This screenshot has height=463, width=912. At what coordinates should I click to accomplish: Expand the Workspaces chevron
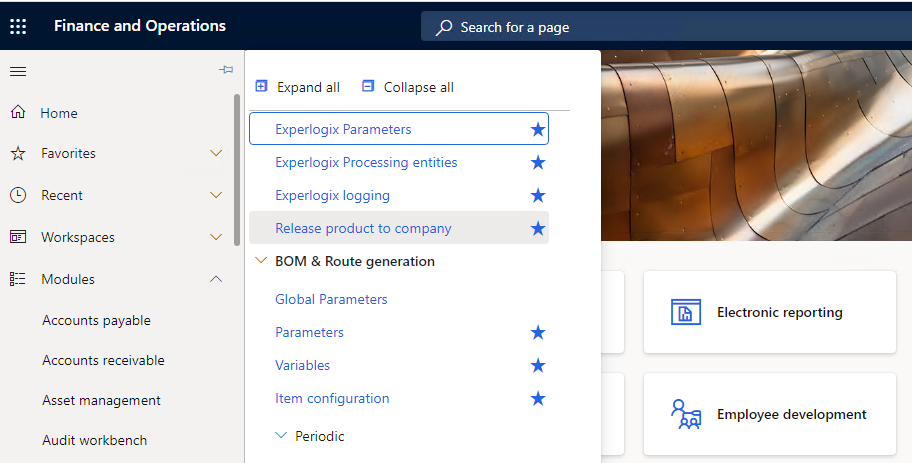click(216, 237)
